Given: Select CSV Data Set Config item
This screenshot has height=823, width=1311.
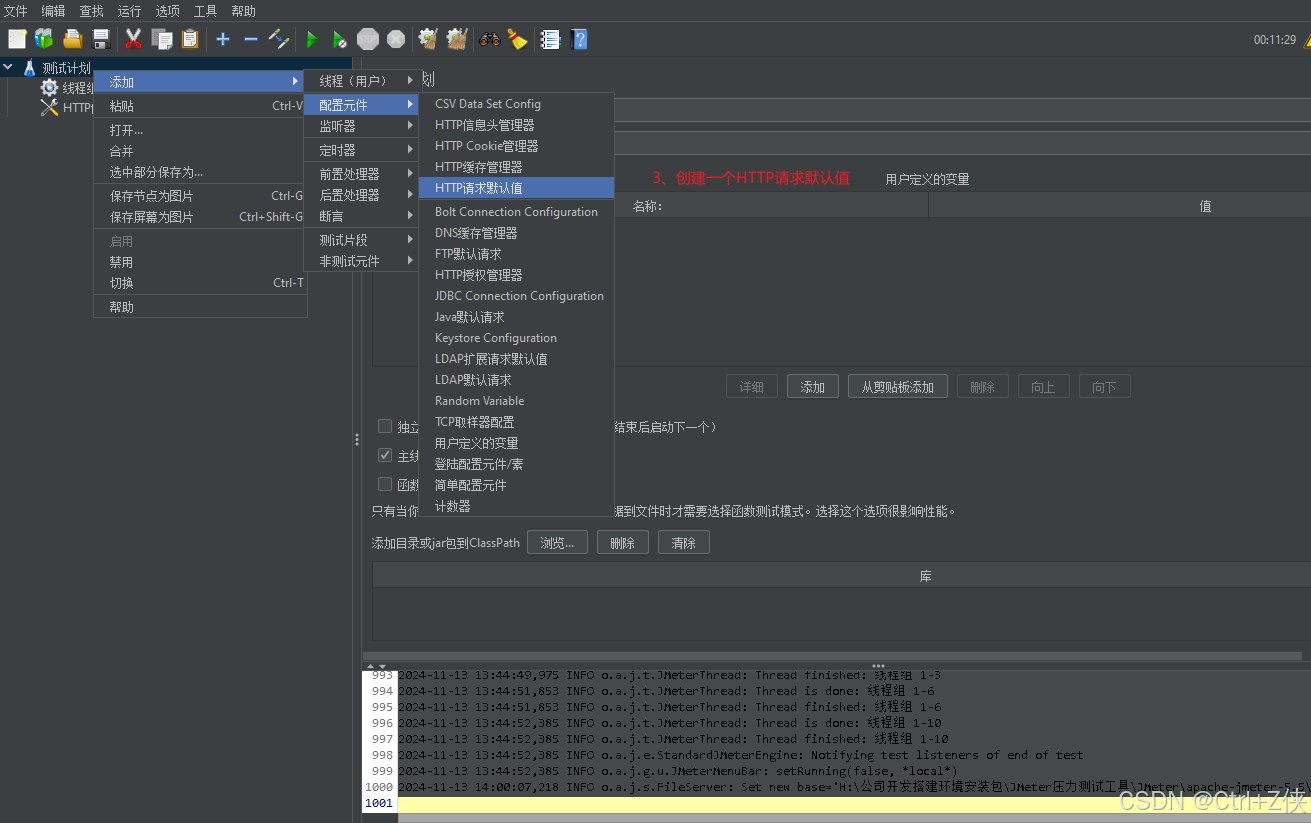Looking at the screenshot, I should tap(516, 104).
